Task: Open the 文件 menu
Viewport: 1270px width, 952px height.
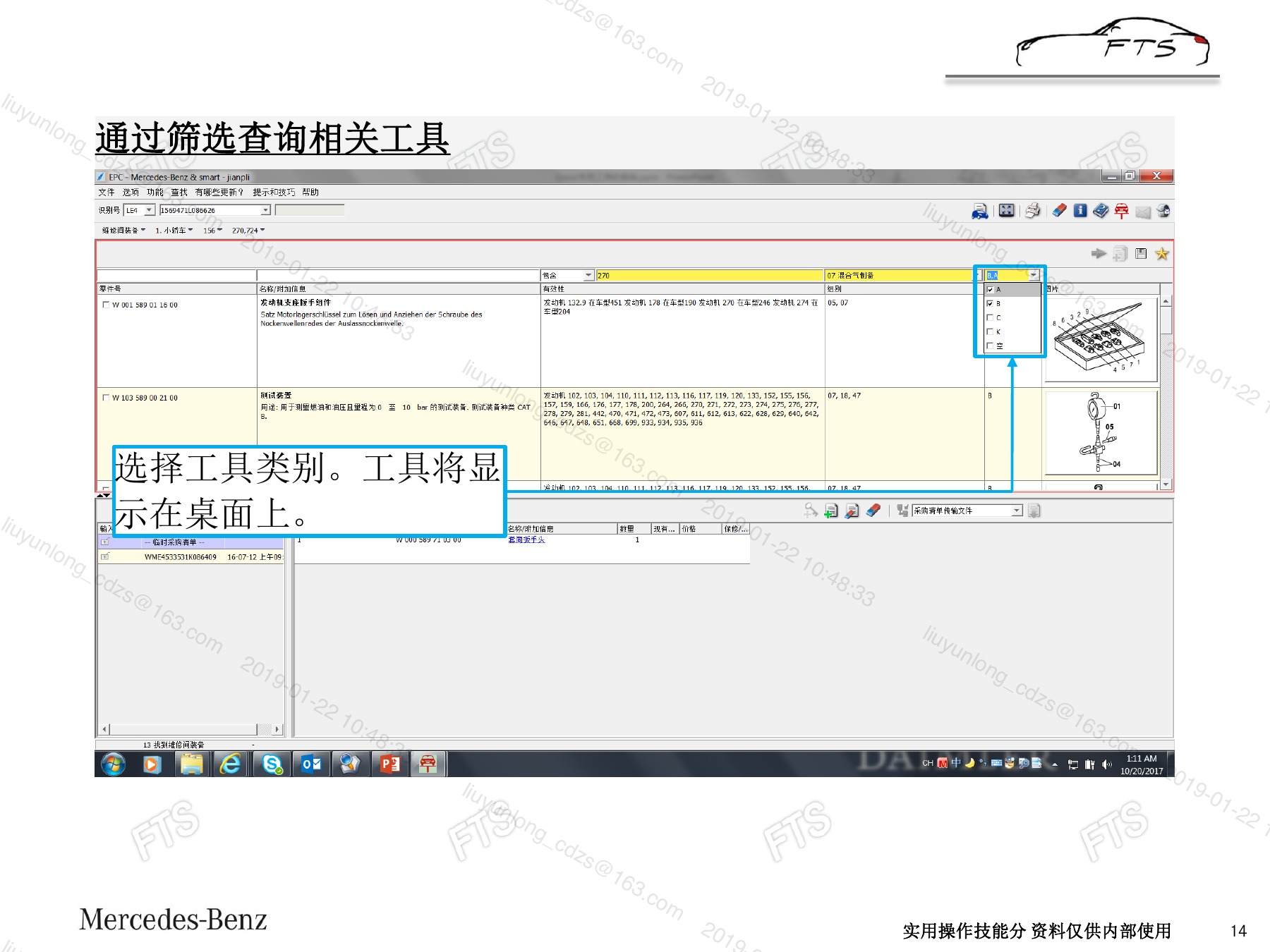Action: [x=107, y=193]
